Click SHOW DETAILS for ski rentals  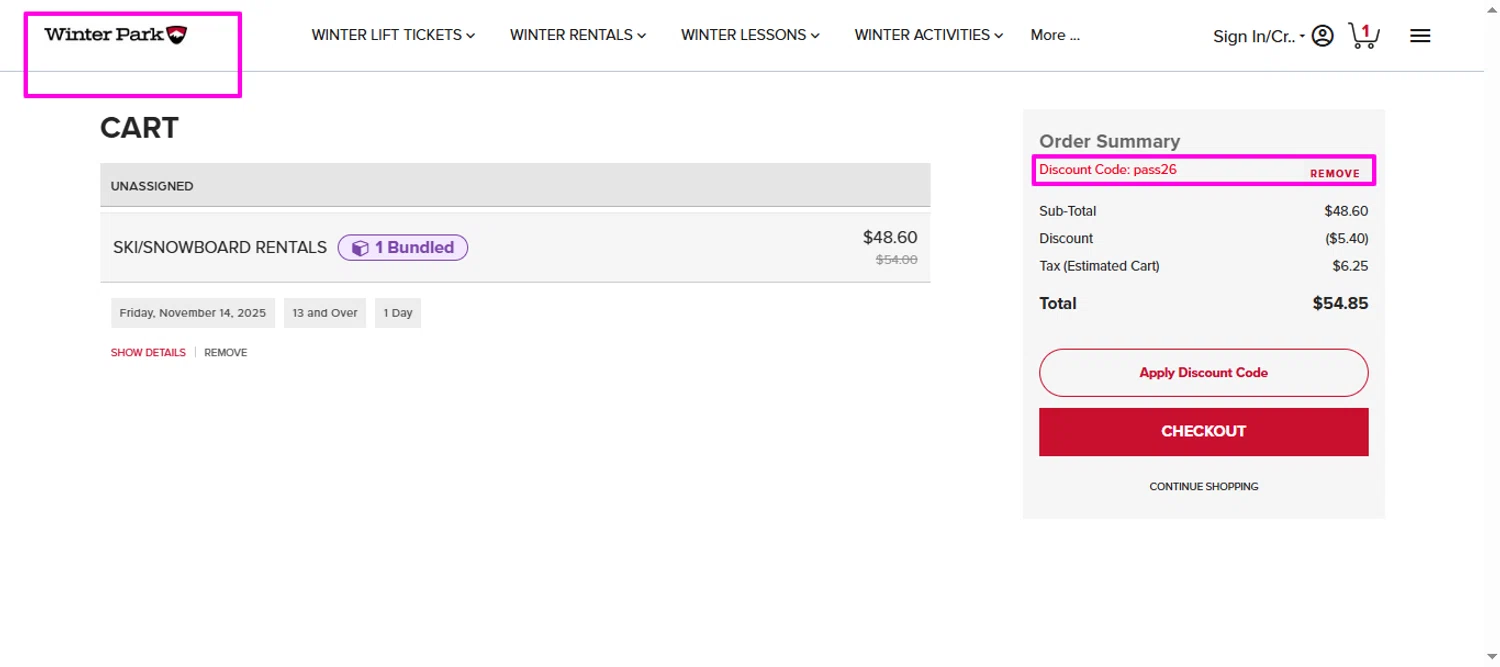click(x=148, y=353)
